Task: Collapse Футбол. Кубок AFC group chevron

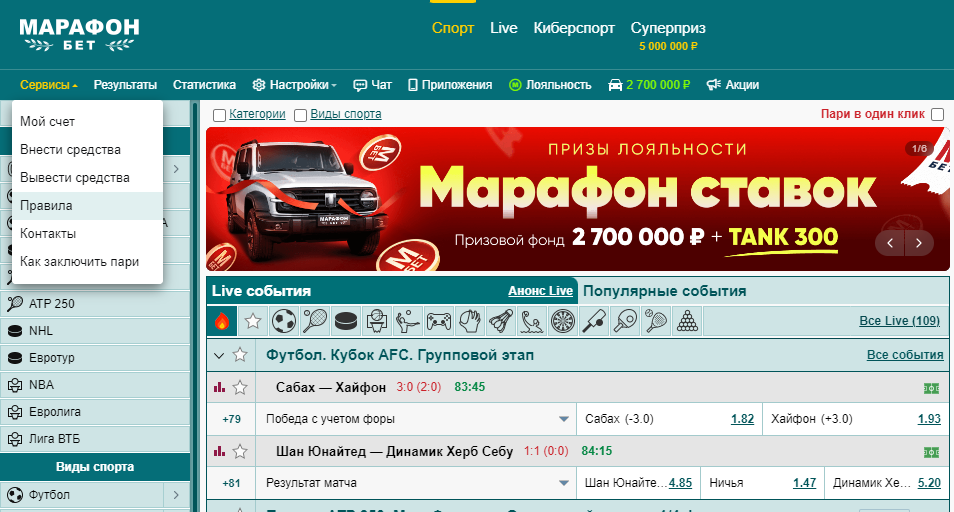Action: click(219, 355)
